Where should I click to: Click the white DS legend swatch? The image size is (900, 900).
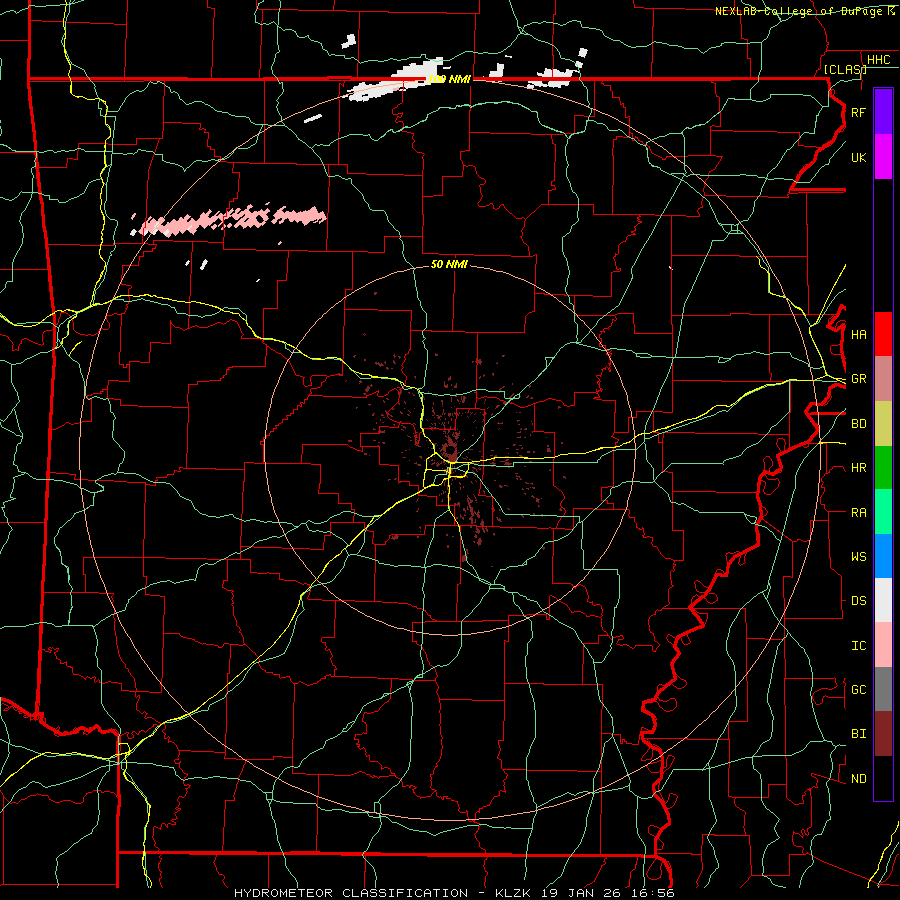pyautogui.click(x=883, y=600)
